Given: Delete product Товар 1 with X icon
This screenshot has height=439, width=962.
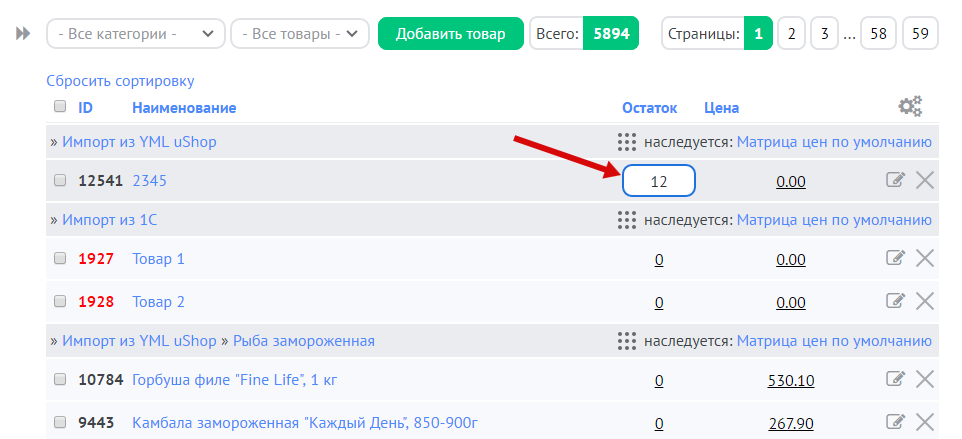Looking at the screenshot, I should click(x=925, y=259).
